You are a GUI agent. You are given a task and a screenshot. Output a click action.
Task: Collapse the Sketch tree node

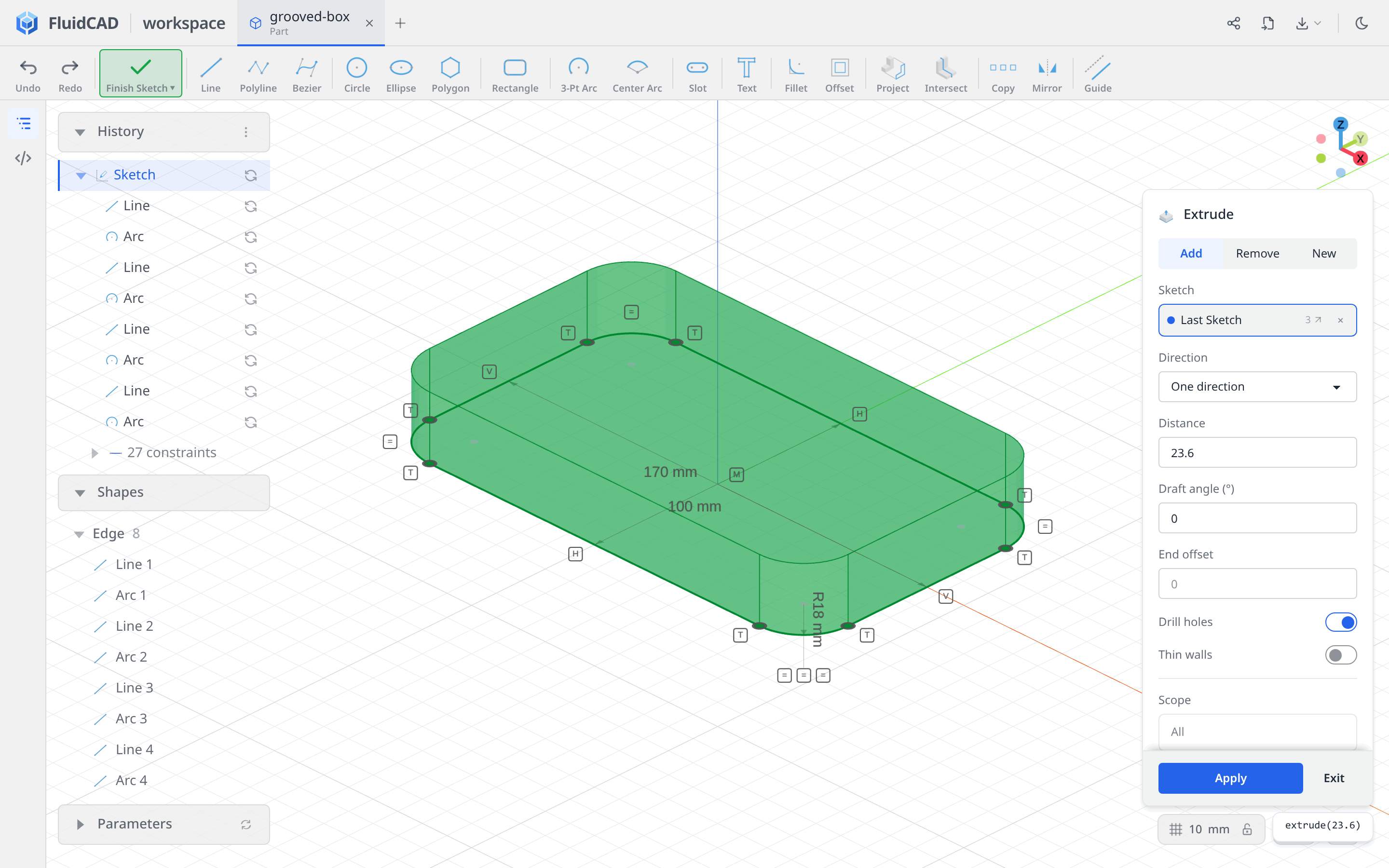[x=81, y=175]
